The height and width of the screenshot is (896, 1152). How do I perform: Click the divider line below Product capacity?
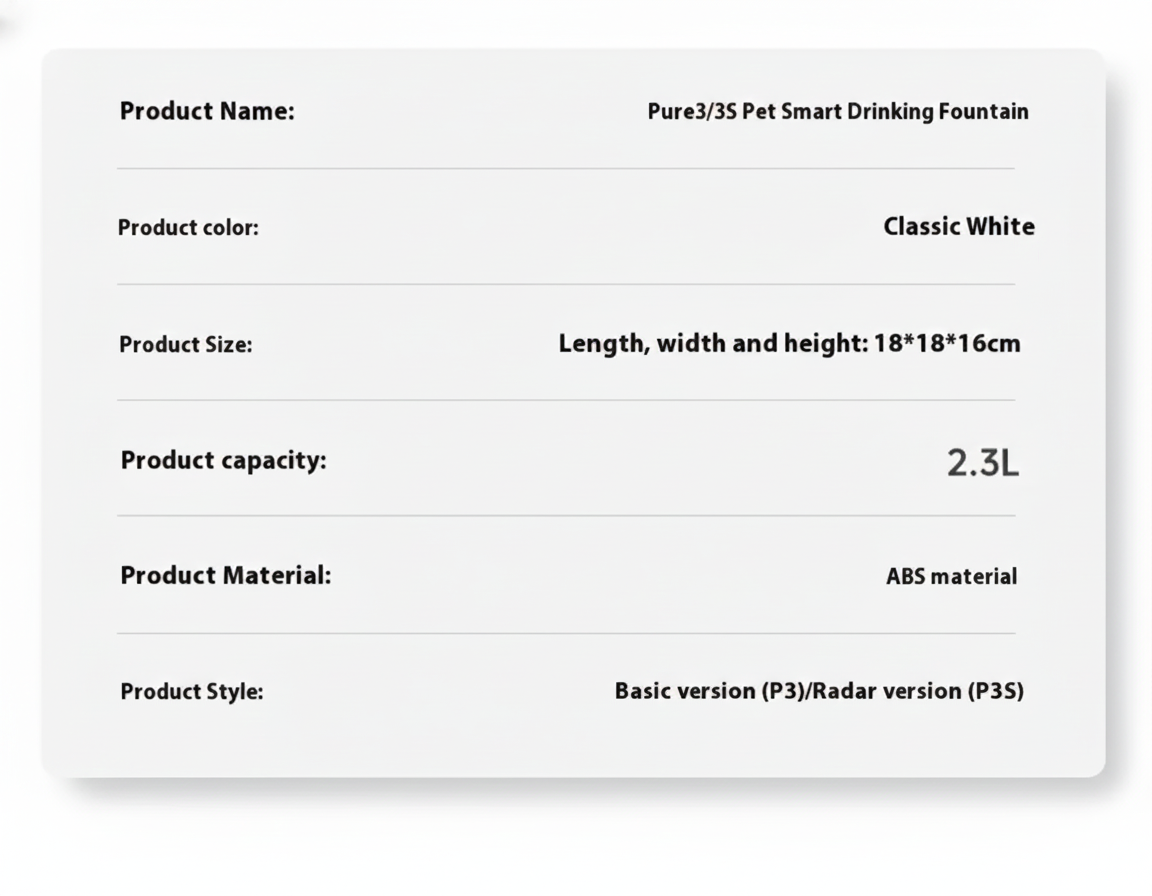click(566, 517)
